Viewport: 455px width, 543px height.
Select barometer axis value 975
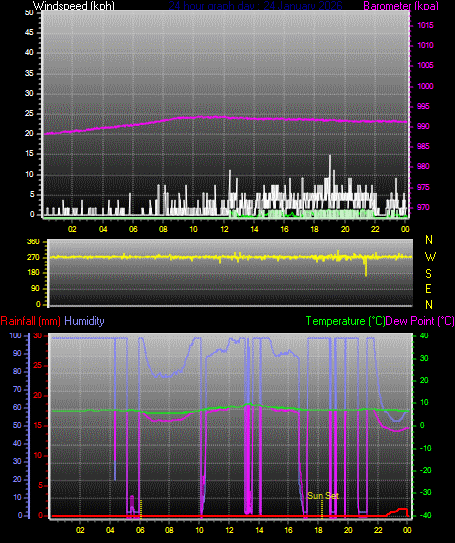pos(423,187)
